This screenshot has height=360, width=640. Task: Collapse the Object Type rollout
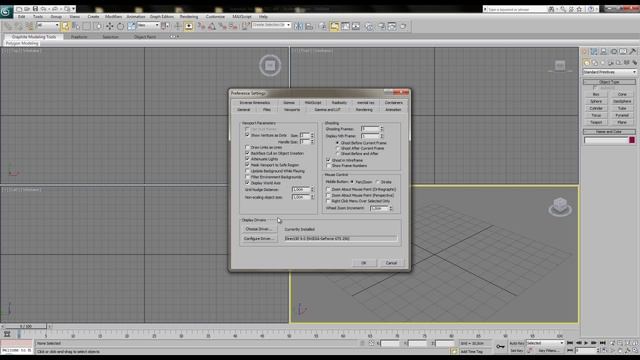click(x=609, y=82)
